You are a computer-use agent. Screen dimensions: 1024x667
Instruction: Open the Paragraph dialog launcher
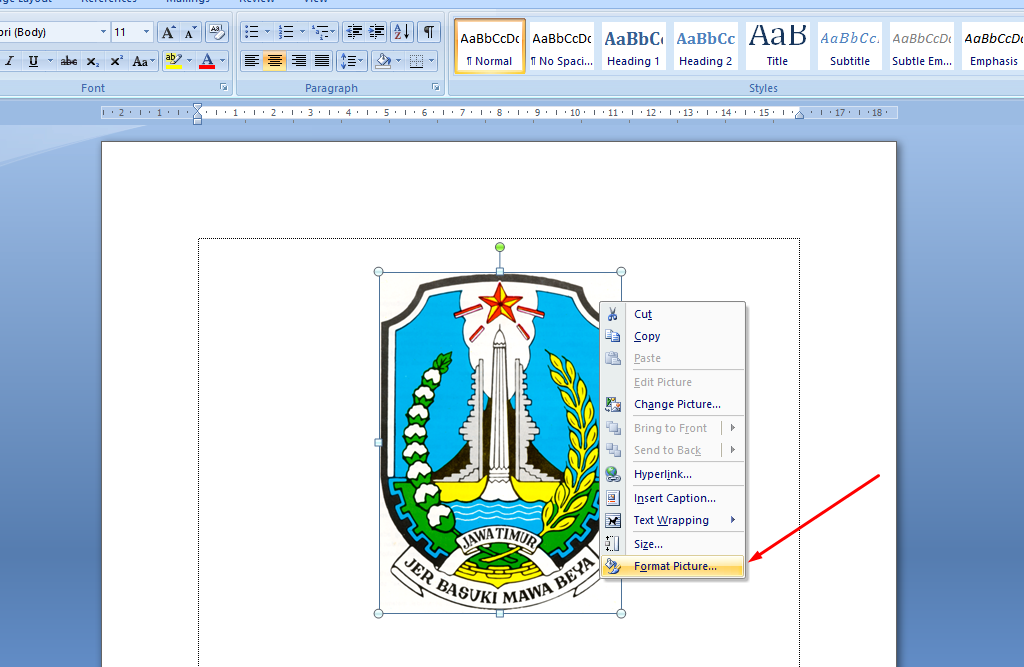click(436, 87)
